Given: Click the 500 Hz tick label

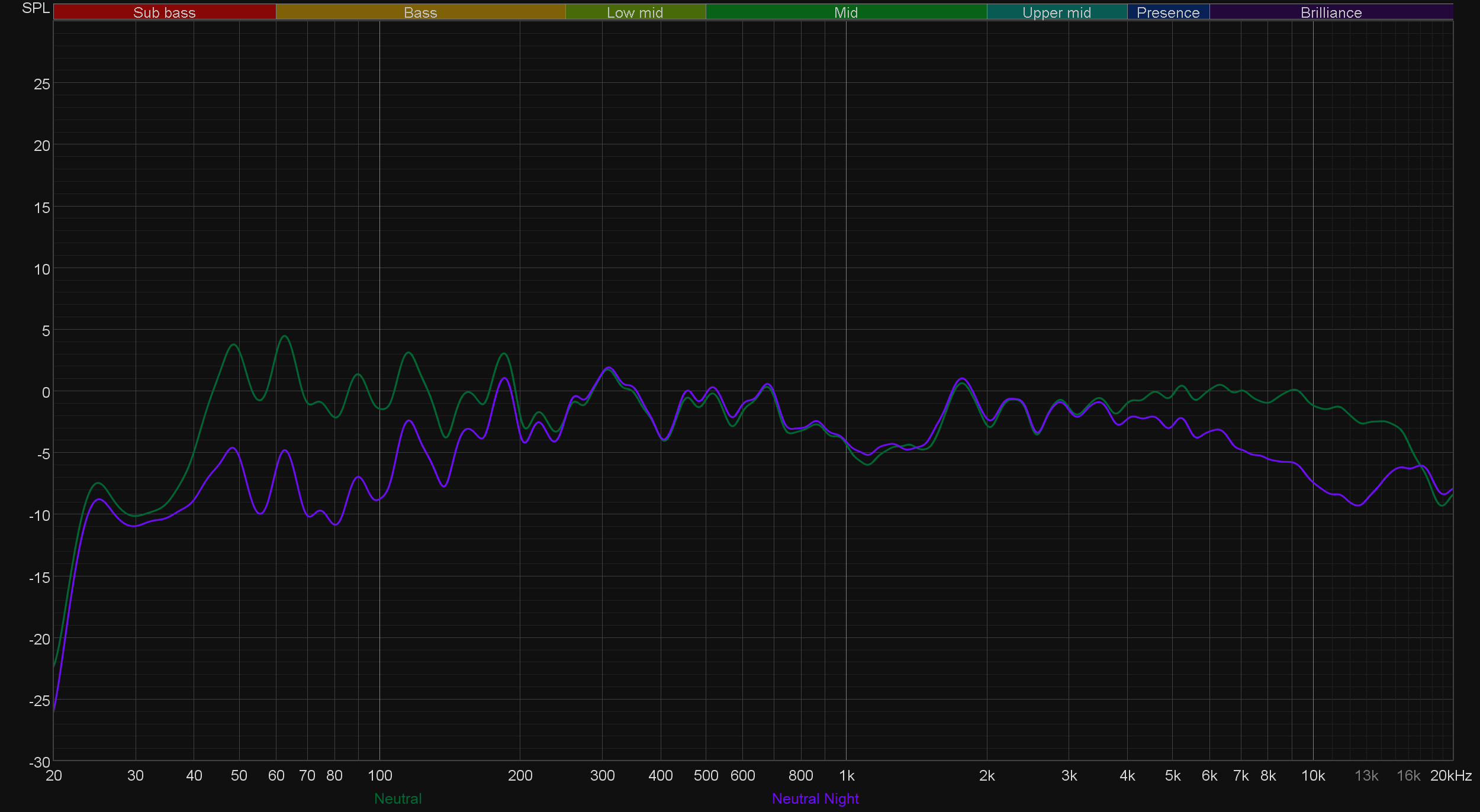Looking at the screenshot, I should pyautogui.click(x=706, y=775).
